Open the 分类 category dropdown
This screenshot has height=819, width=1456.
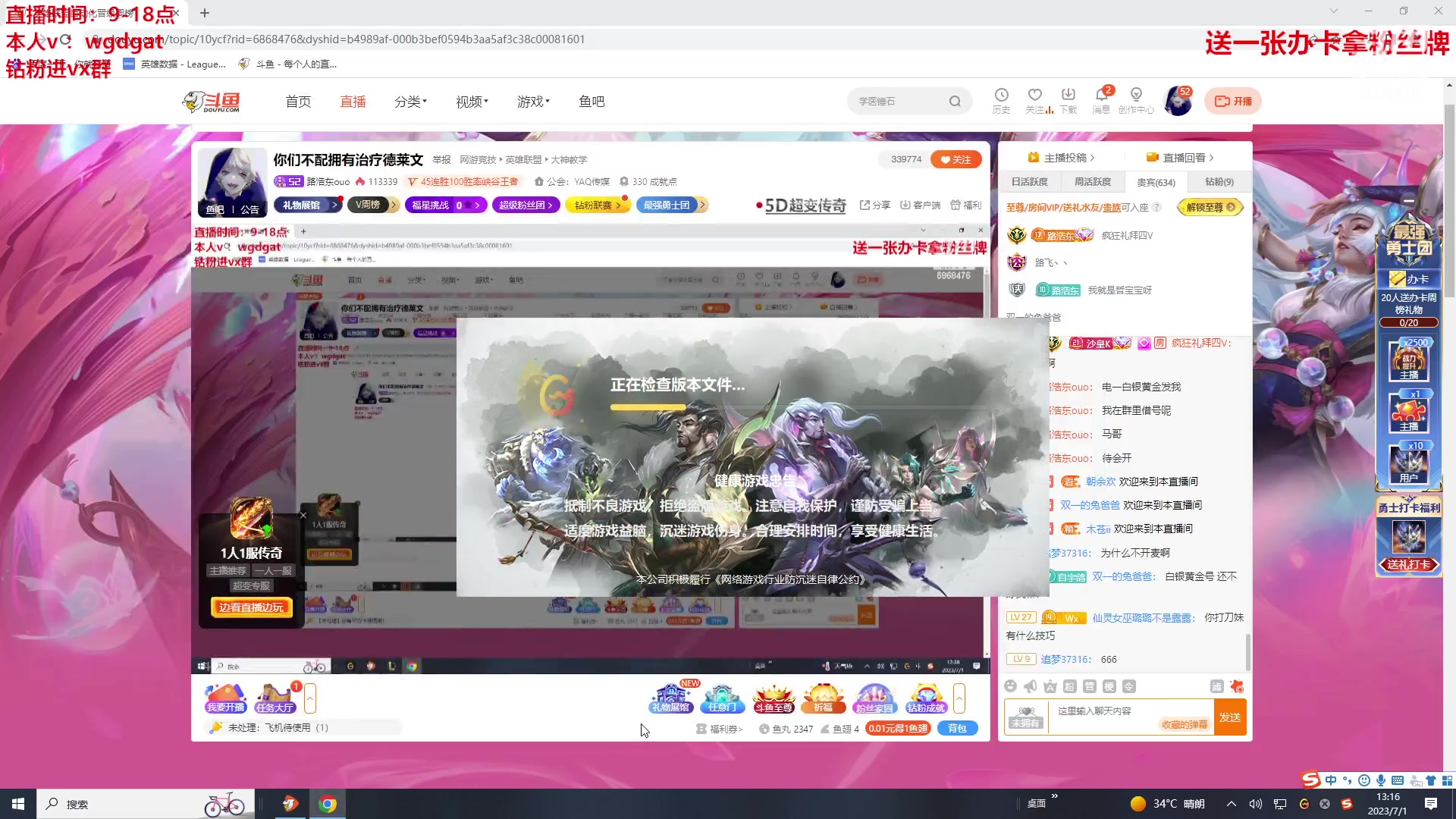click(x=408, y=101)
